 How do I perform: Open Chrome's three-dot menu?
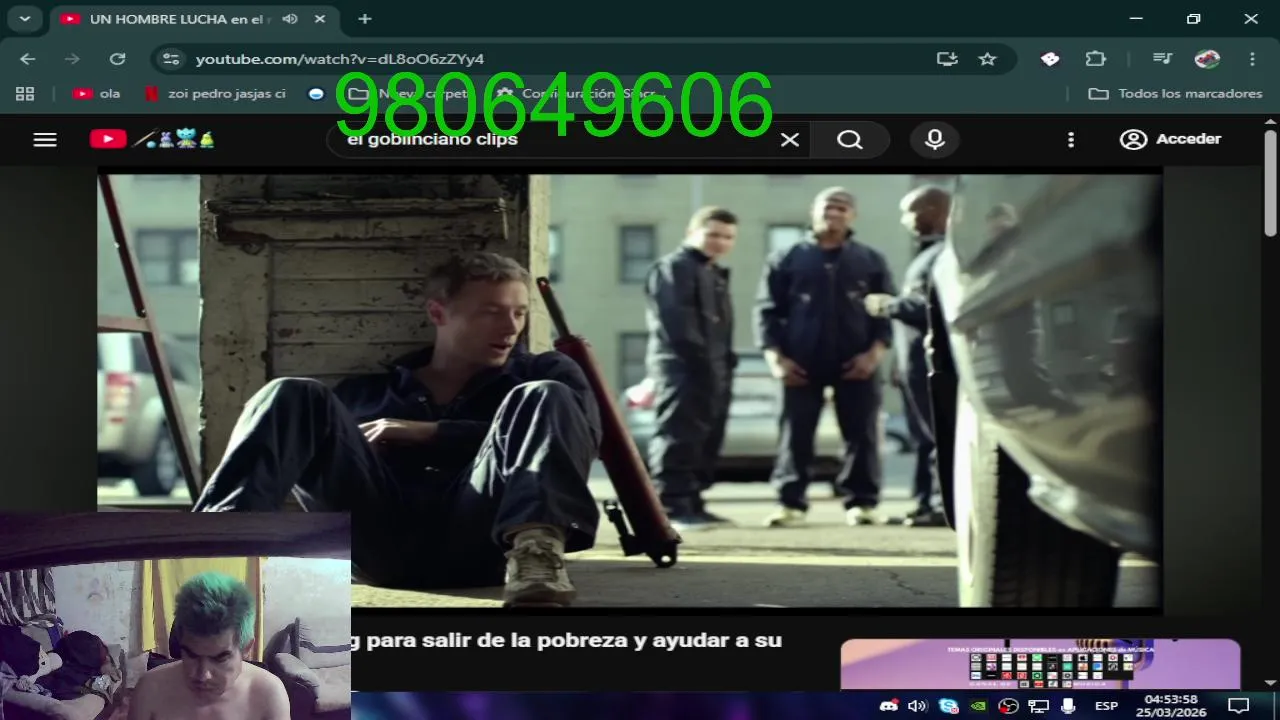click(1252, 59)
